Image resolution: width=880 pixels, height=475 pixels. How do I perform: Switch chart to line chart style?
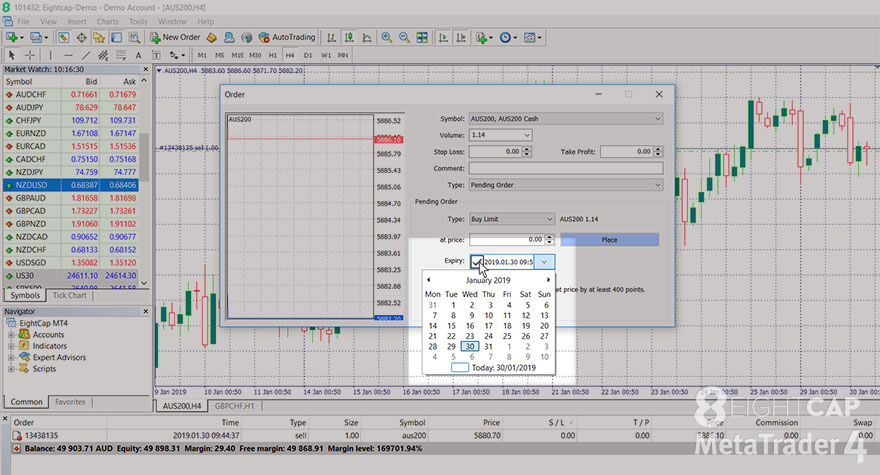click(x=367, y=38)
